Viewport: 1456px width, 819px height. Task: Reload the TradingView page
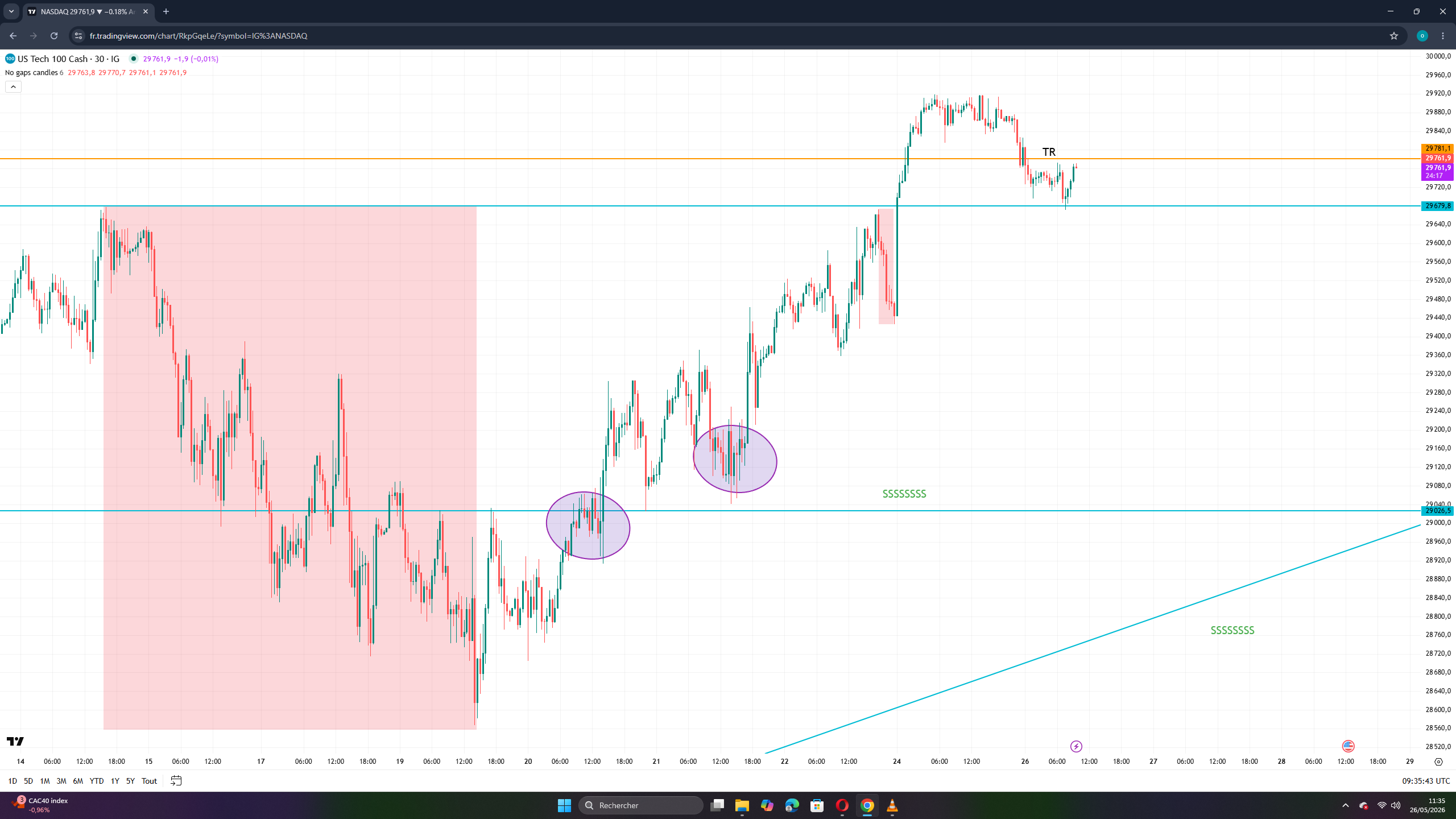point(54,36)
